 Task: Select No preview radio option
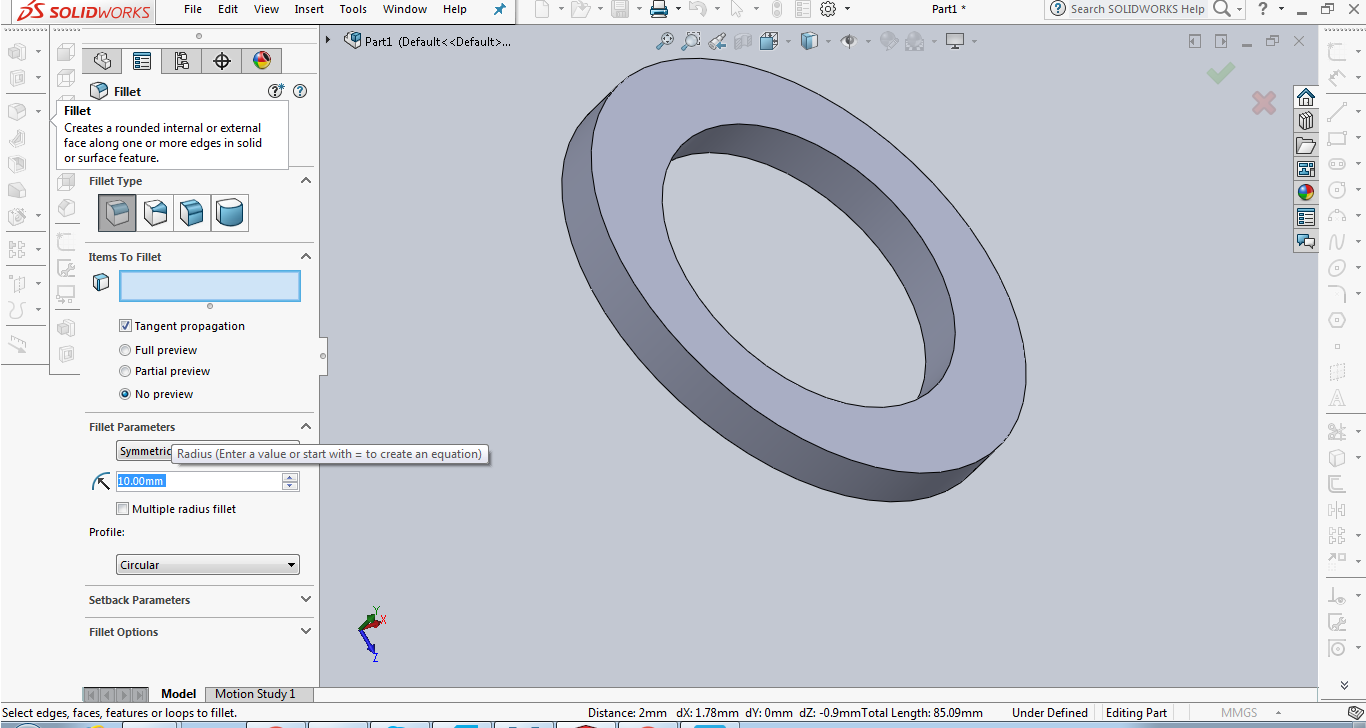click(125, 394)
